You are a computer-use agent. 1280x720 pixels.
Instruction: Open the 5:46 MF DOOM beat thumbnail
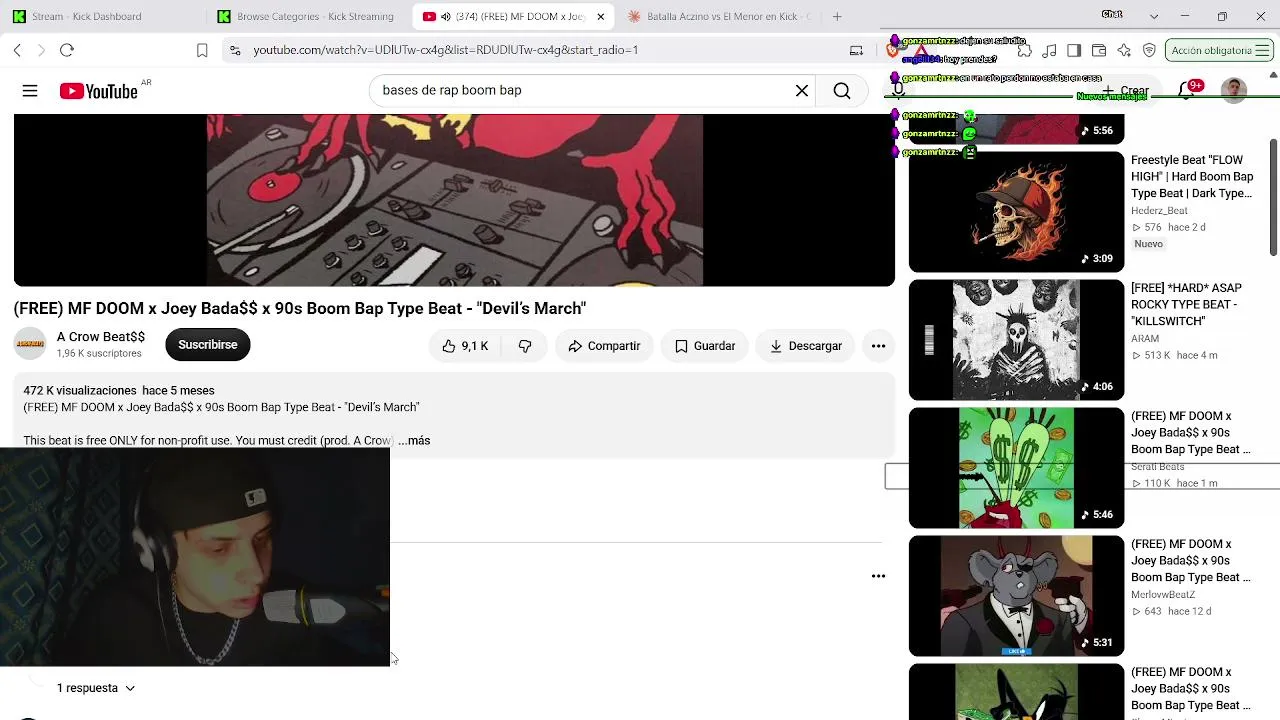(x=1016, y=468)
